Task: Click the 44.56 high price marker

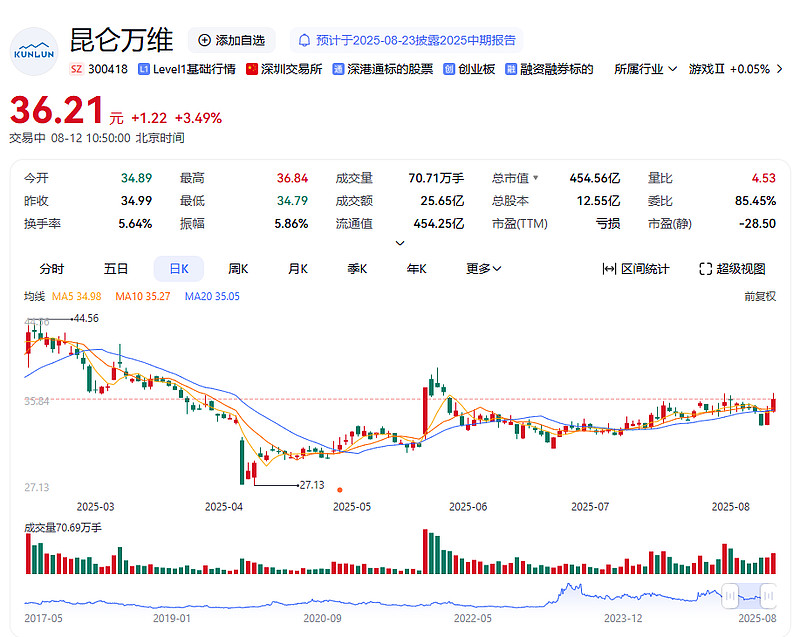Action: pos(86,318)
